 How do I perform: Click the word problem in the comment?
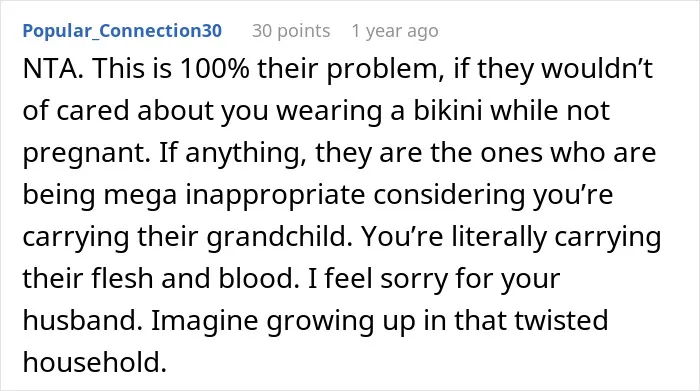pyautogui.click(x=386, y=70)
